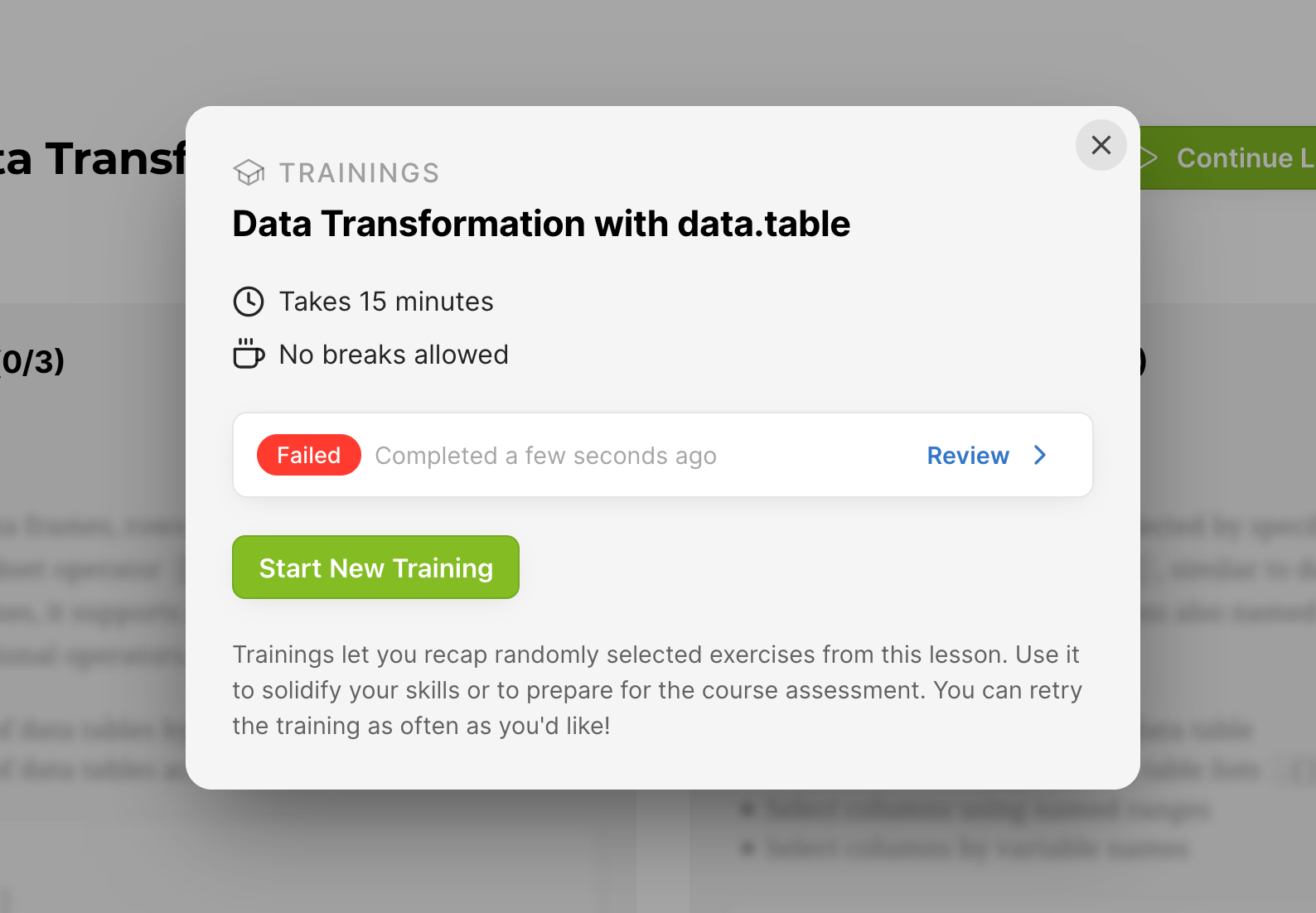The height and width of the screenshot is (913, 1316).
Task: Click the TRAININGS section label
Action: [359, 173]
